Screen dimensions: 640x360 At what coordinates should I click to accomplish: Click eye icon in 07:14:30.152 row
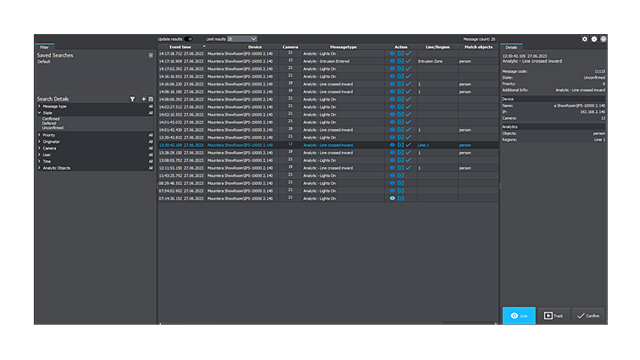coord(392,198)
